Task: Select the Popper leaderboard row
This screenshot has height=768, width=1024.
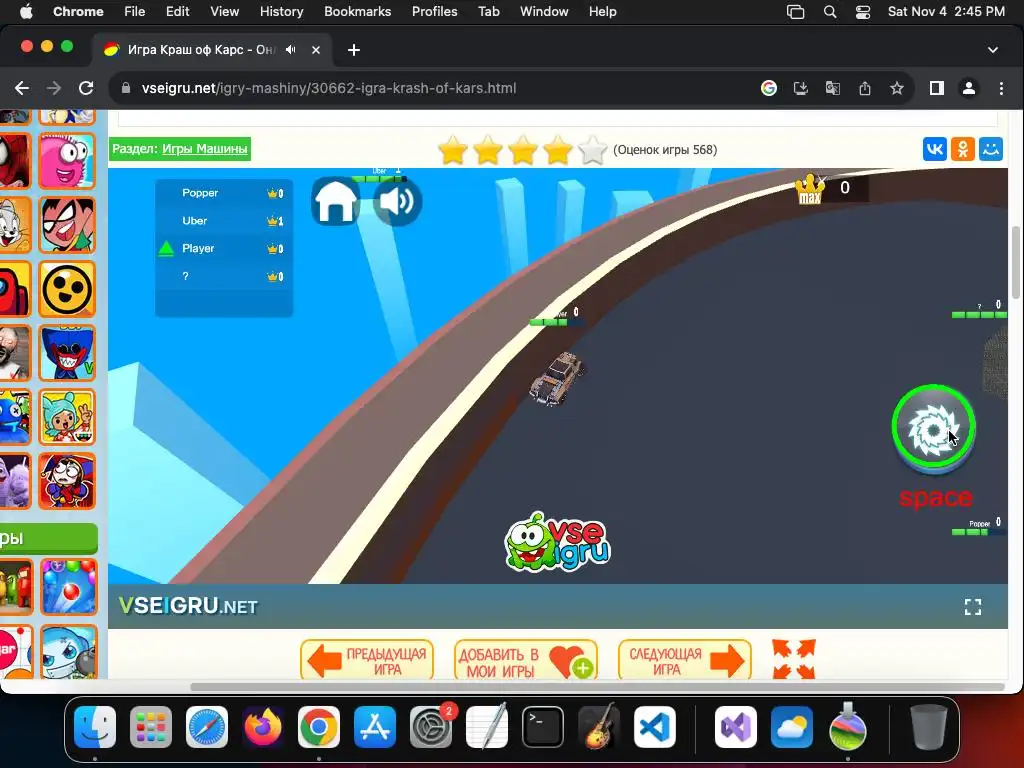Action: click(224, 193)
